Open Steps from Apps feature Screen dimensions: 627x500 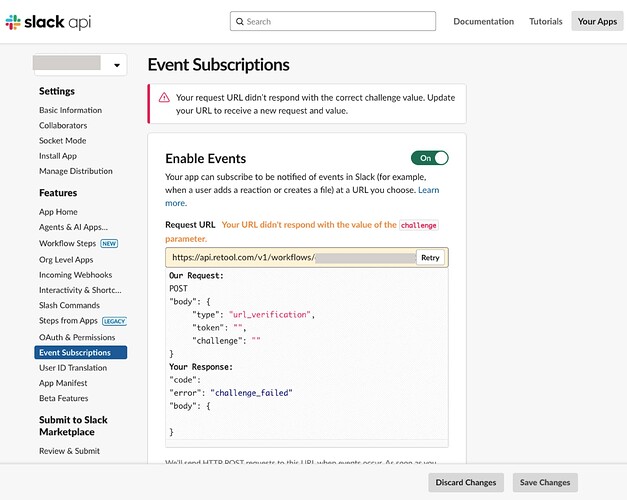68,321
